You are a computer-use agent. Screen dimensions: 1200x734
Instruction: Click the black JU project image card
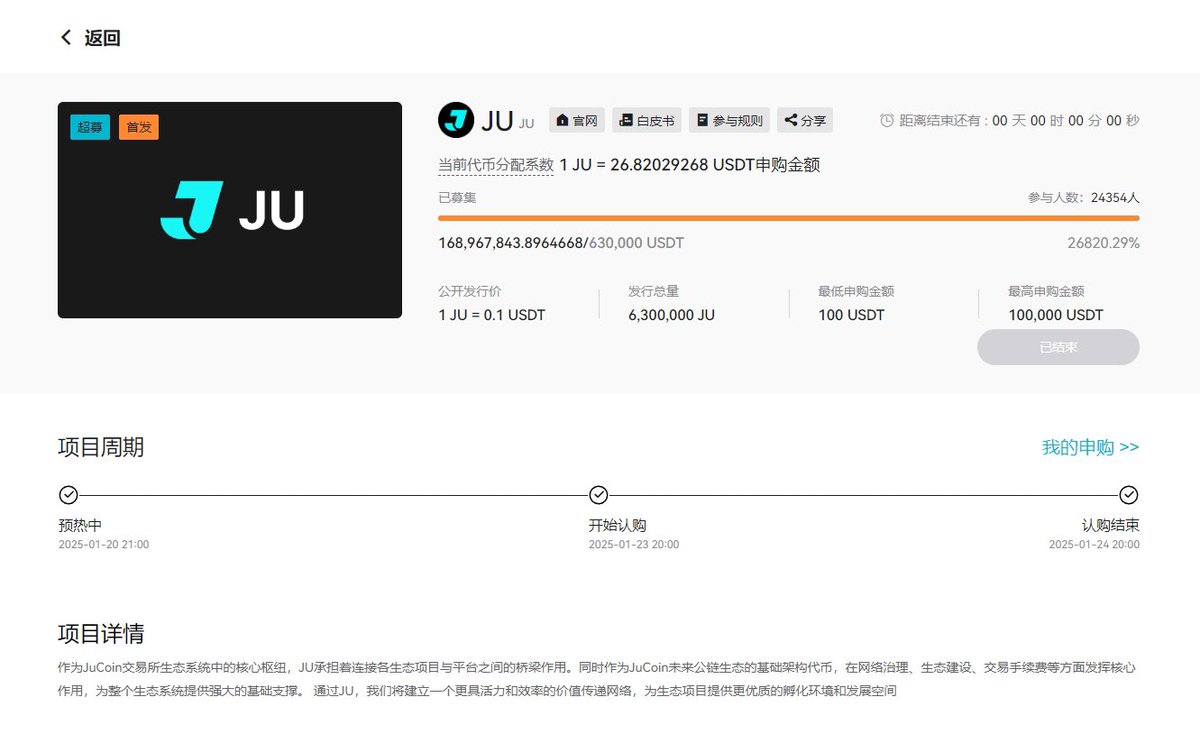tap(230, 210)
